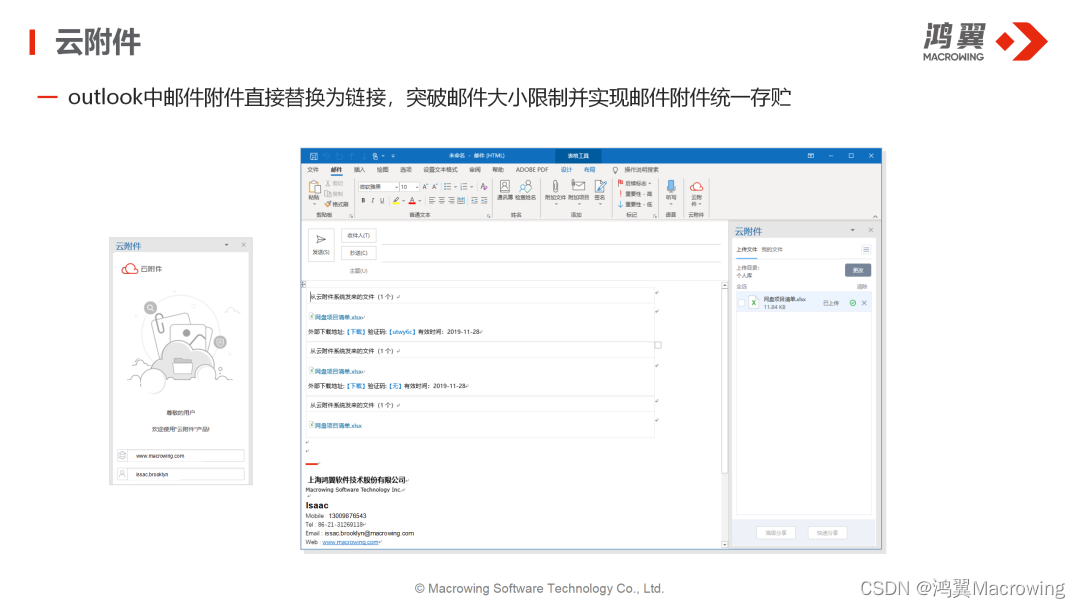Center align text in the ribbon
Viewport: 1080px width, 608px height.
click(x=442, y=200)
